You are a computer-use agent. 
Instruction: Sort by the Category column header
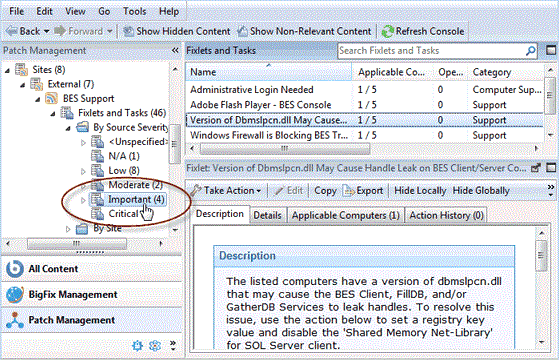click(x=507, y=72)
